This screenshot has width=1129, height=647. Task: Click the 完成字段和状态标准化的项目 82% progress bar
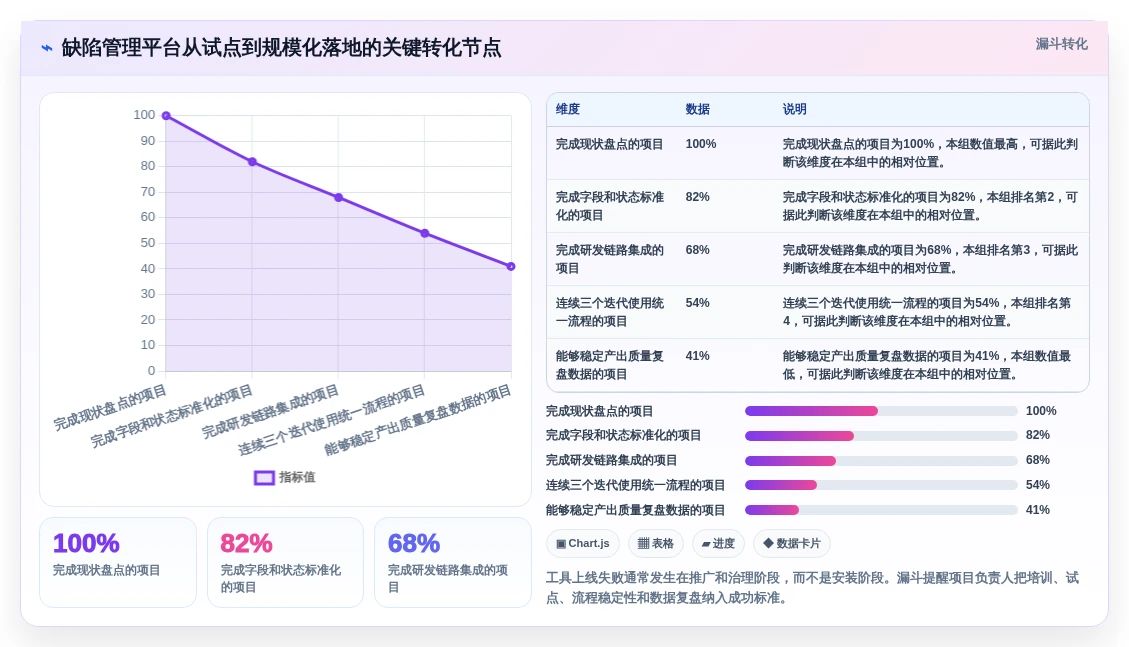881,435
